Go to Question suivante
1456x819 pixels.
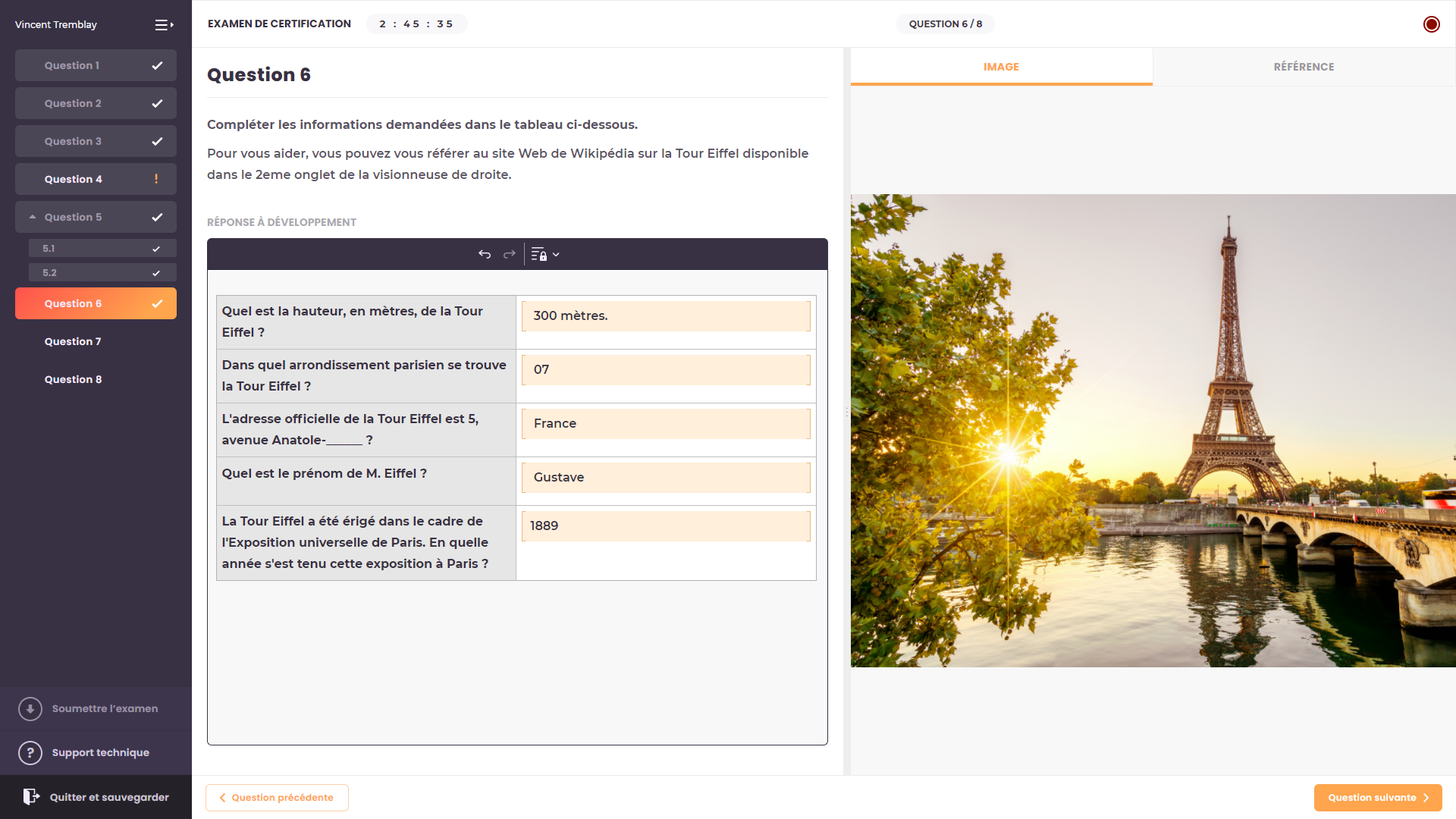pyautogui.click(x=1377, y=797)
